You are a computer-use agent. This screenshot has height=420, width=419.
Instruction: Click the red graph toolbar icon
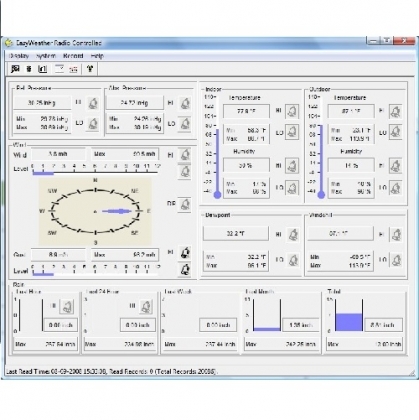73,69
